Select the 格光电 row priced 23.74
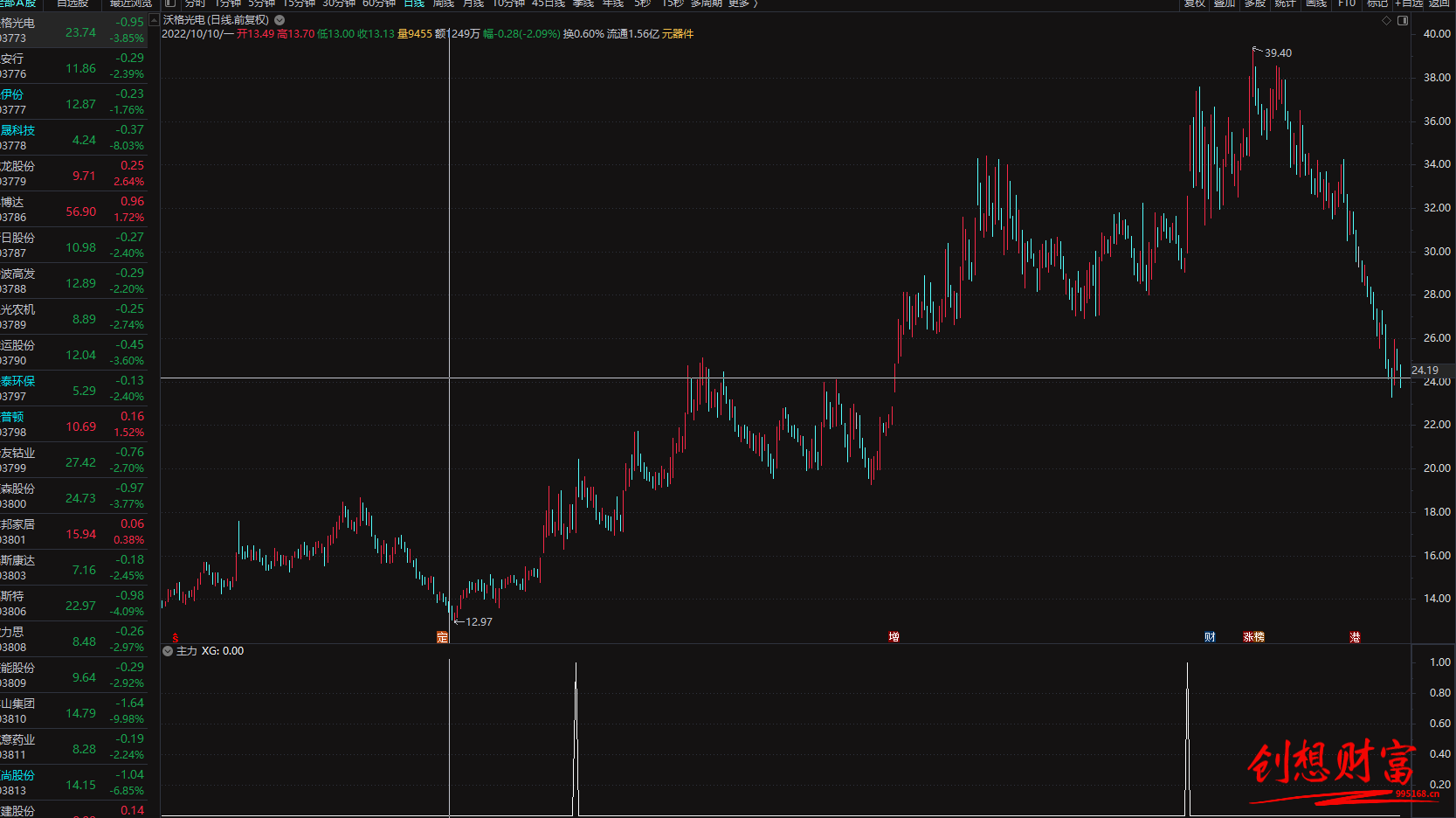This screenshot has height=818, width=1456. pyautogui.click(x=73, y=31)
